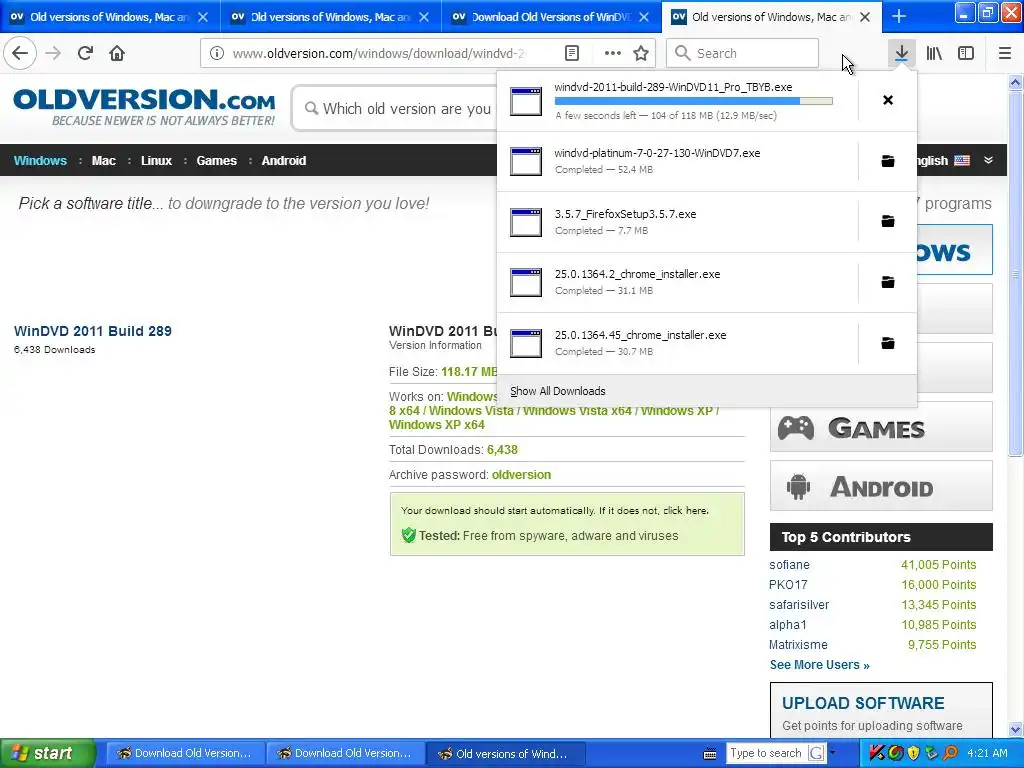Image resolution: width=1024 pixels, height=768 pixels.
Task: Open containing folder for WinDVD7.exe
Action: [888, 161]
